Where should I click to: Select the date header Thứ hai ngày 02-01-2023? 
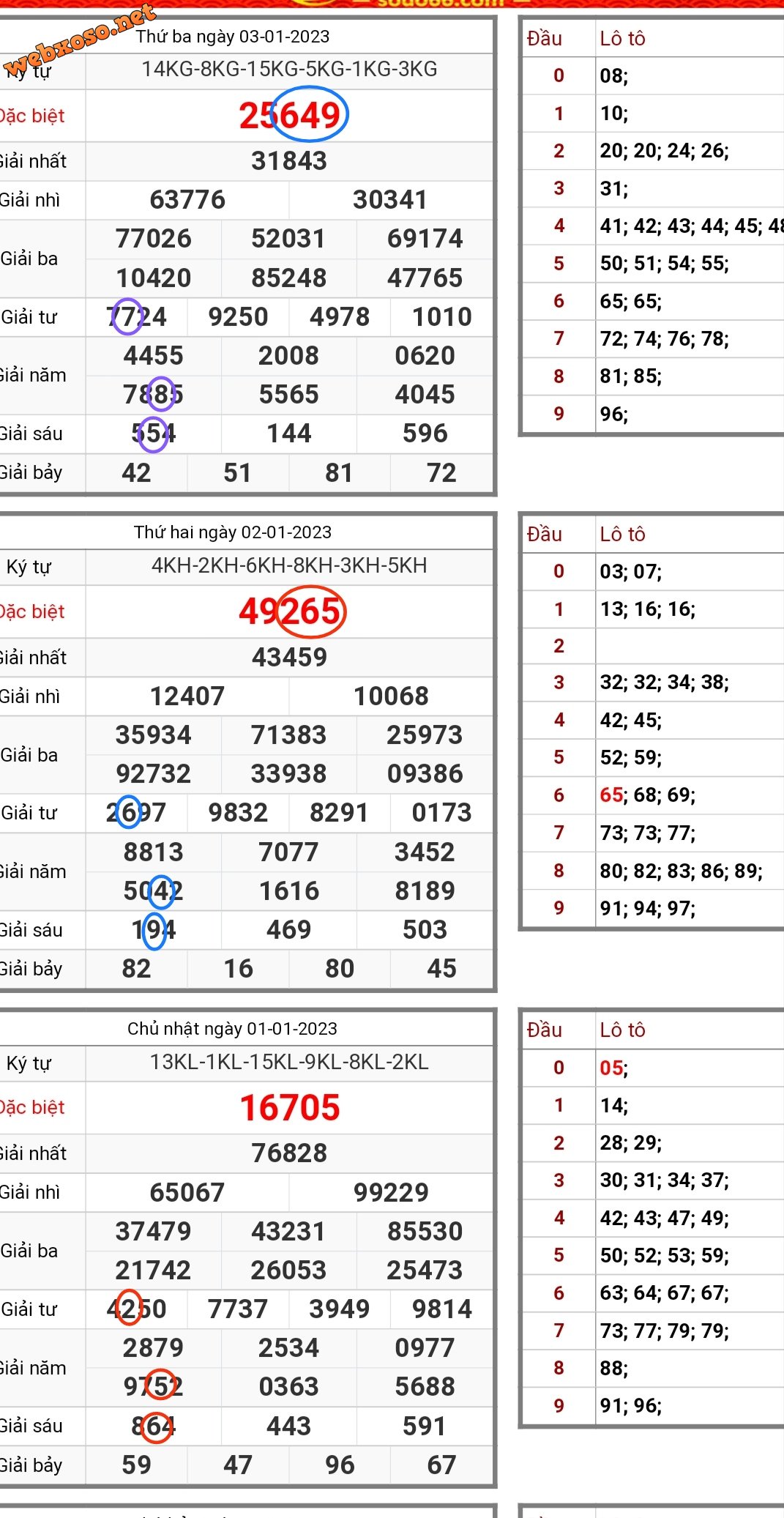click(233, 532)
